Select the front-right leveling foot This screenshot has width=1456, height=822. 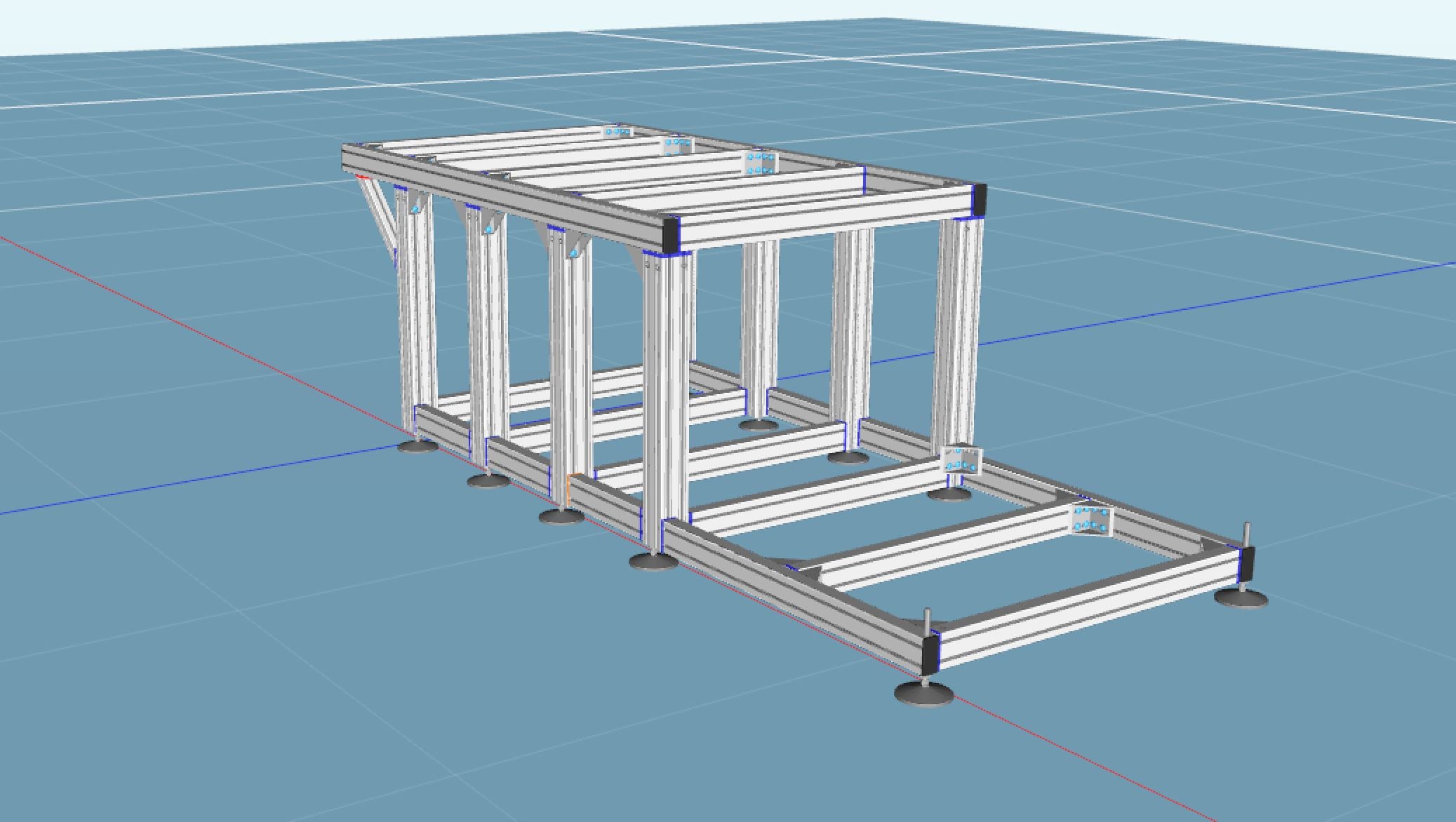tap(1240, 600)
